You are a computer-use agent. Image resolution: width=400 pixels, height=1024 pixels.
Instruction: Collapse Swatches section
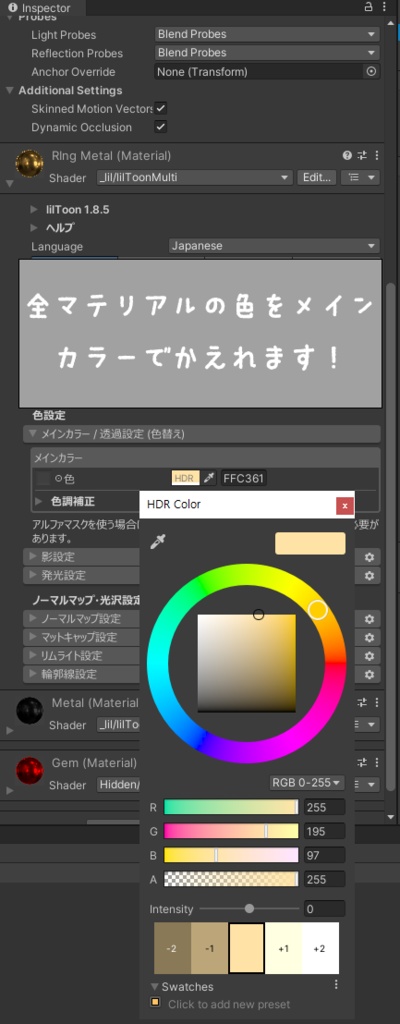click(155, 987)
